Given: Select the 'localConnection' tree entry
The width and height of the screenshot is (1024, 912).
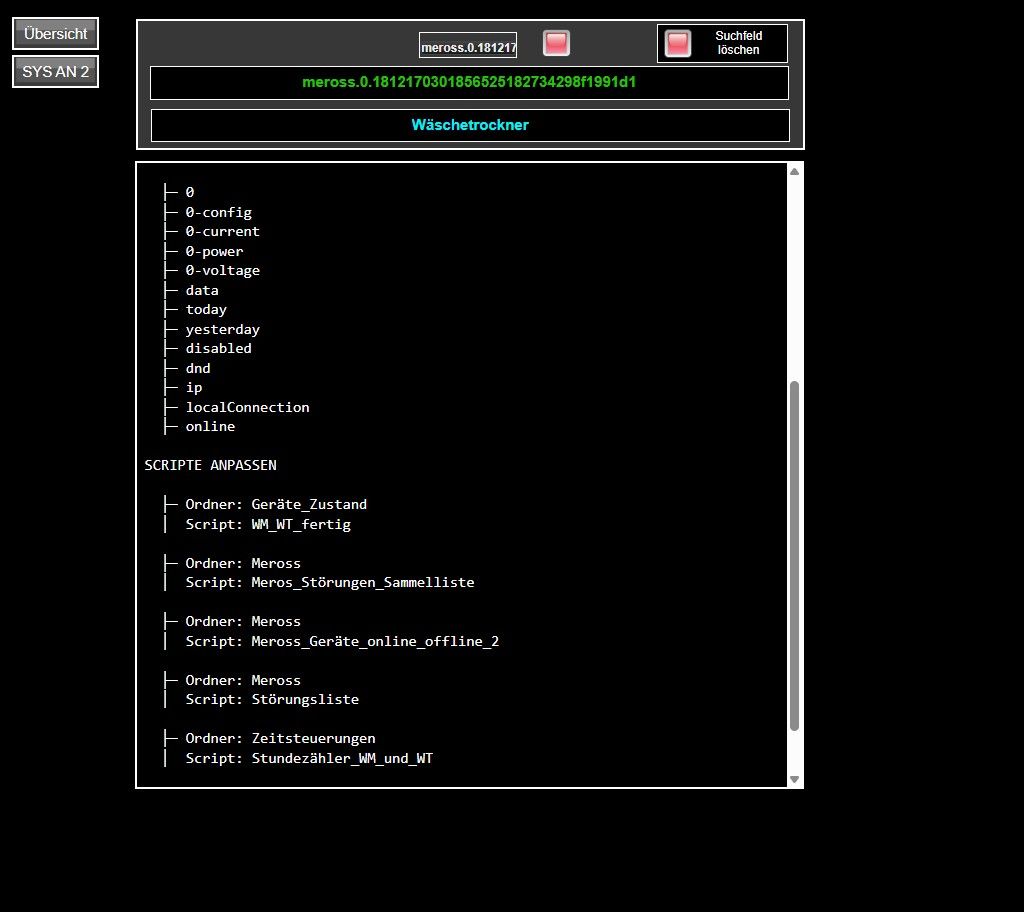Looking at the screenshot, I should pyautogui.click(x=247, y=407).
